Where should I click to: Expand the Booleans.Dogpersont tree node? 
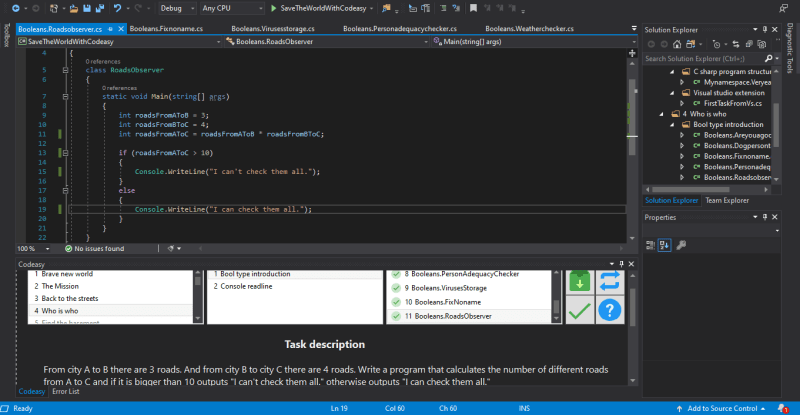(x=682, y=145)
